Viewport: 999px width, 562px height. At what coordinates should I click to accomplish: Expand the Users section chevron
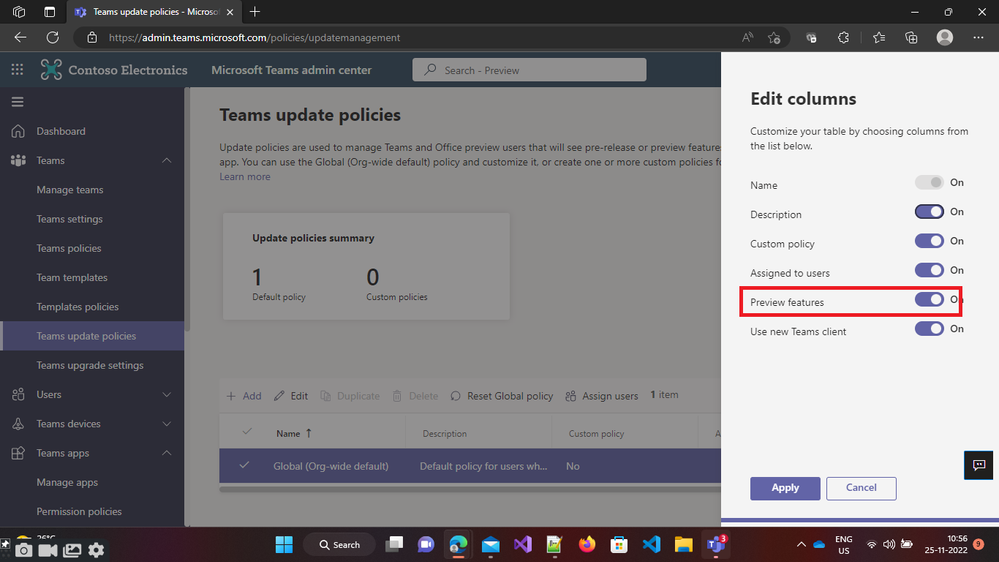(x=166, y=395)
